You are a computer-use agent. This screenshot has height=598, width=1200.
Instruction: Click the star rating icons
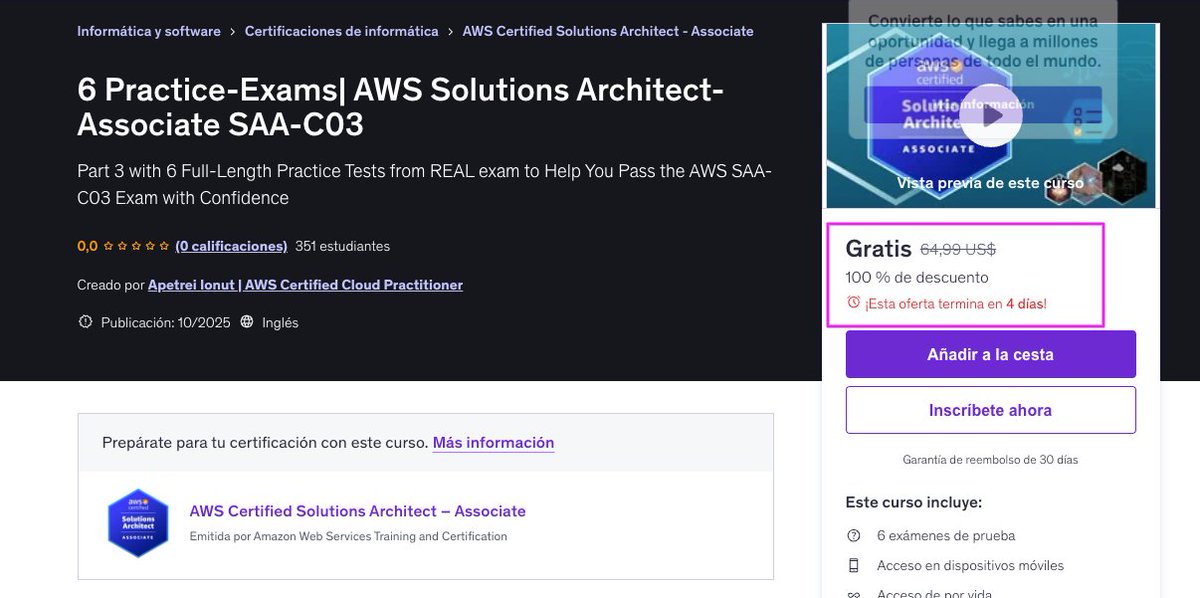[x=136, y=246]
